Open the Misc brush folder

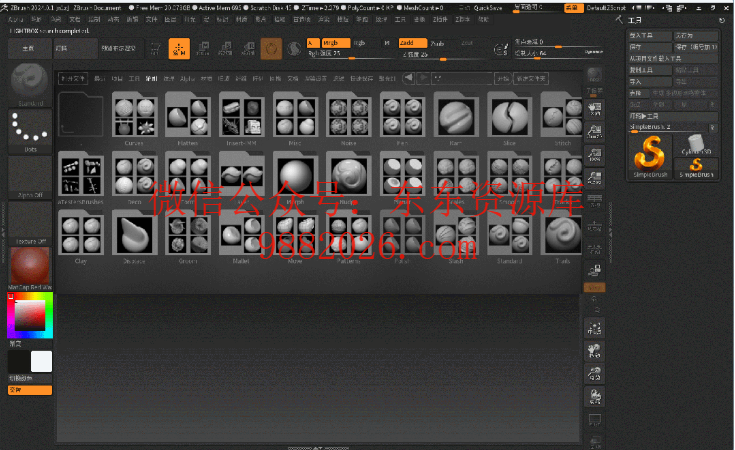tap(295, 117)
